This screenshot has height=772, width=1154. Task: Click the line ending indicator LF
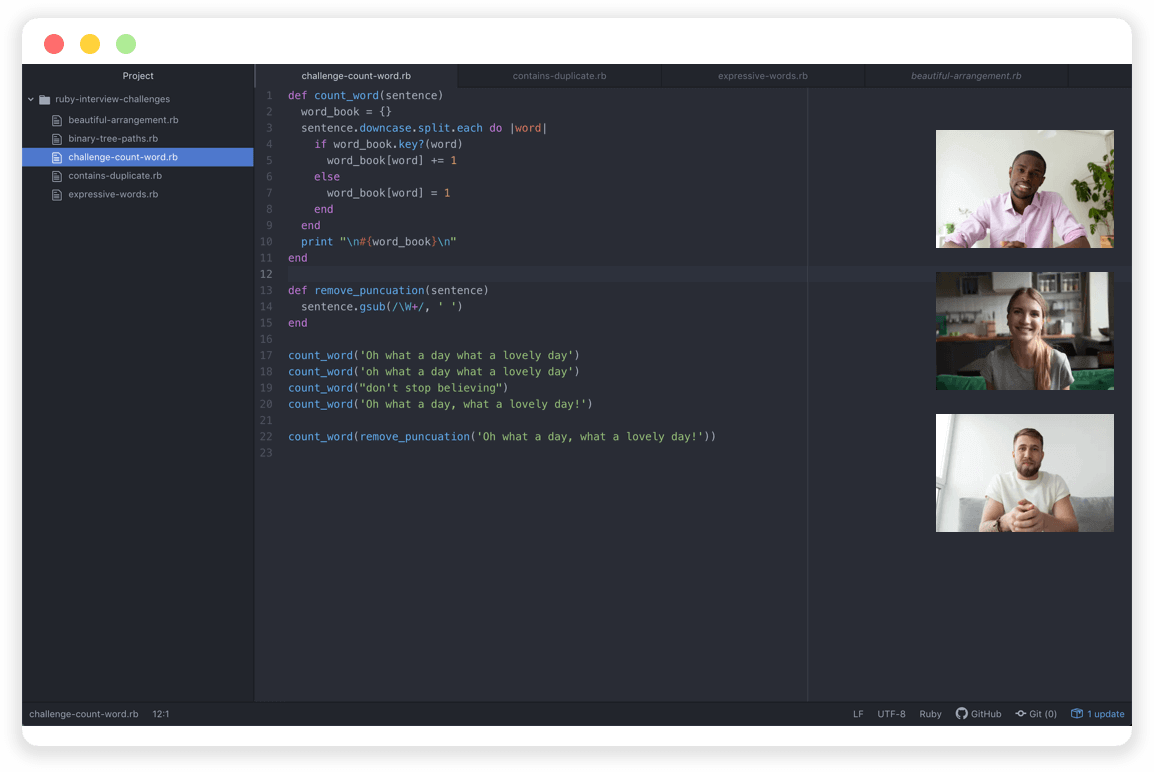857,713
